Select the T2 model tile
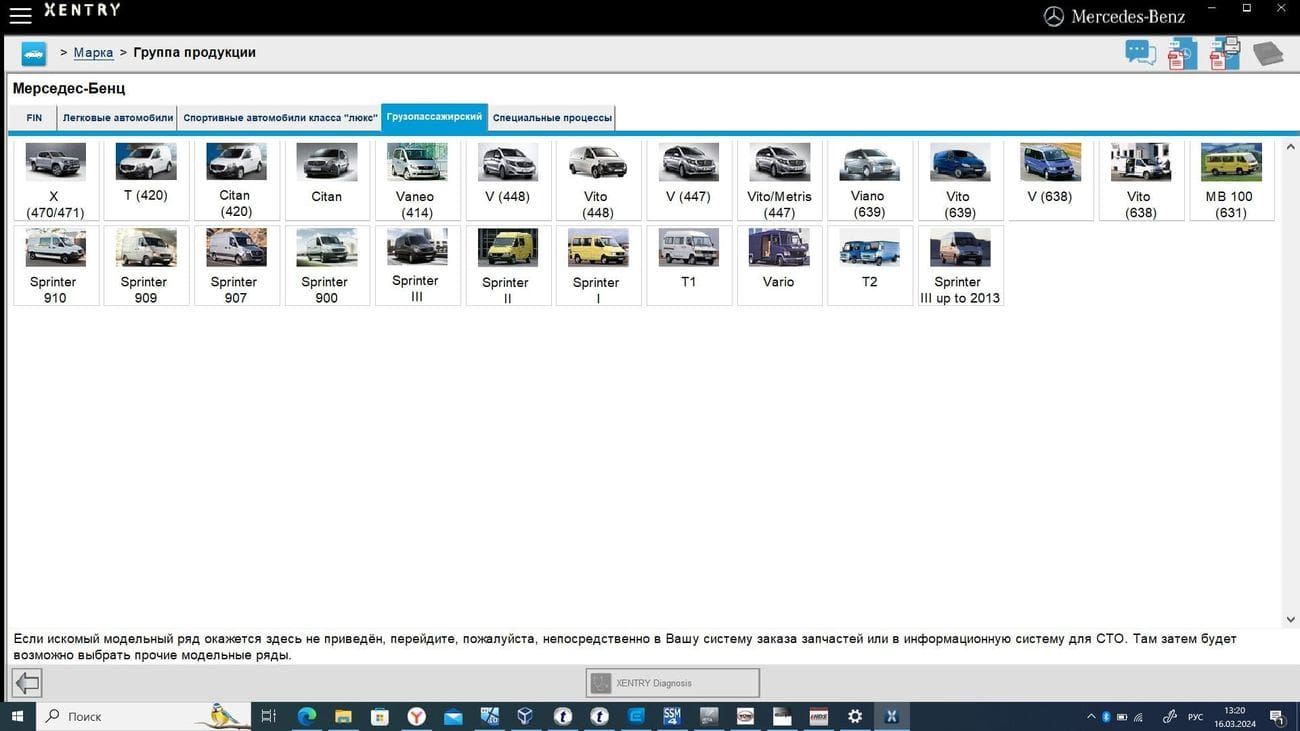 coord(870,265)
